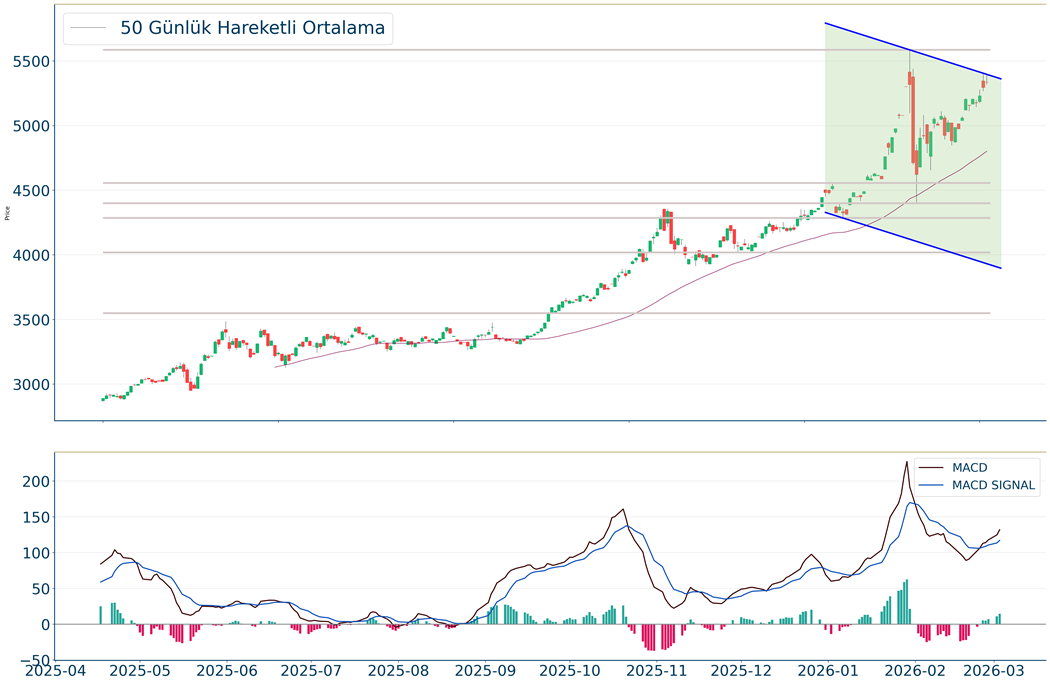Image resolution: width=1050 pixels, height=683 pixels.
Task: Select the MACD legend entry
Action: point(972,467)
